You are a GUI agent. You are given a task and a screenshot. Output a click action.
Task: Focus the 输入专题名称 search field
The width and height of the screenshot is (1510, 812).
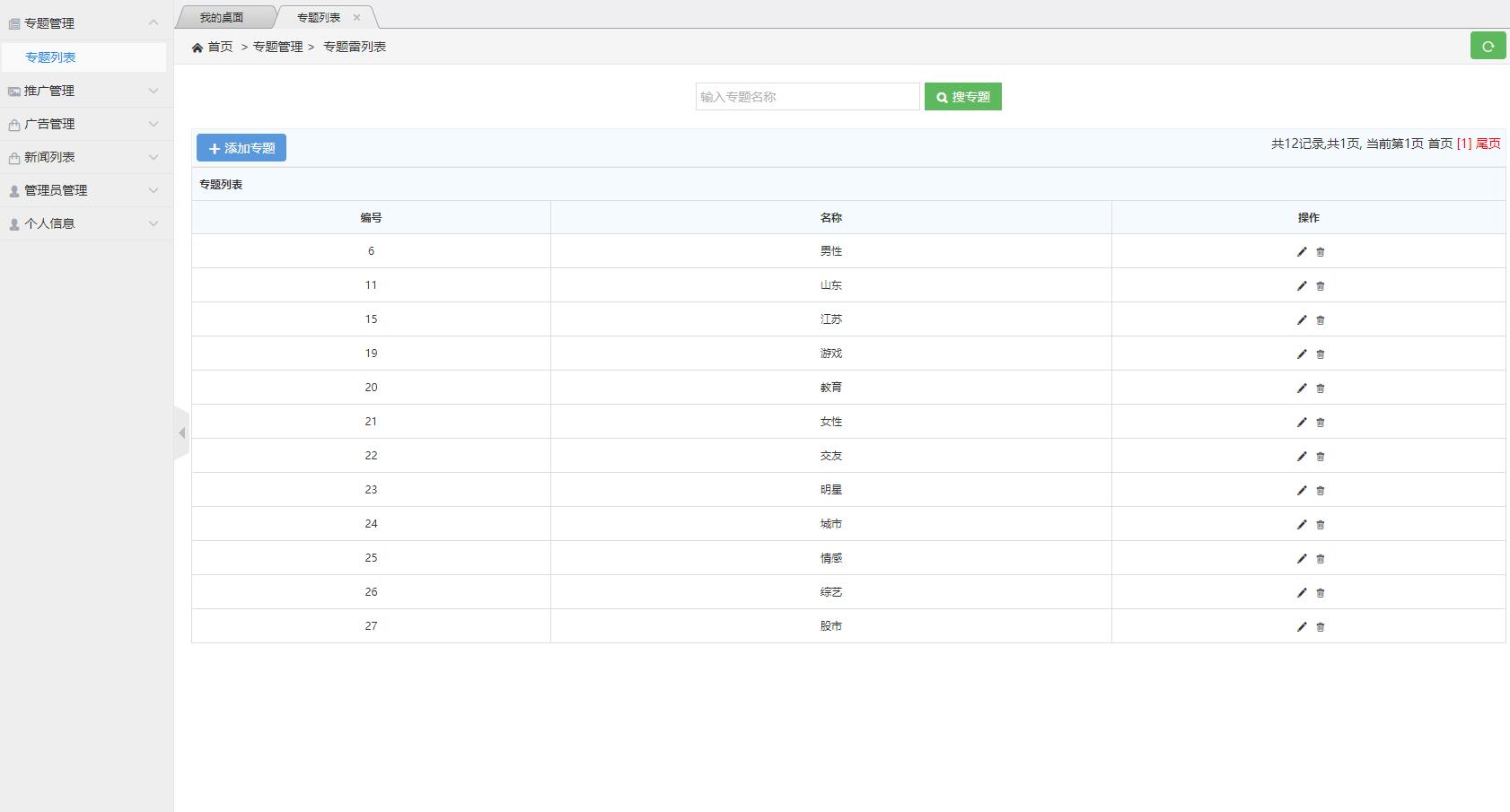[808, 97]
